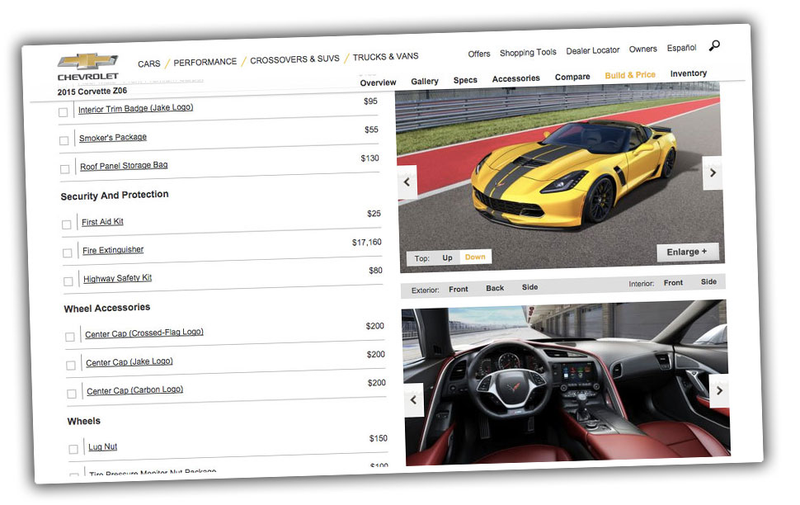Show Exterior Back view
Viewport: 800px width, 505px height.
pyautogui.click(x=495, y=288)
